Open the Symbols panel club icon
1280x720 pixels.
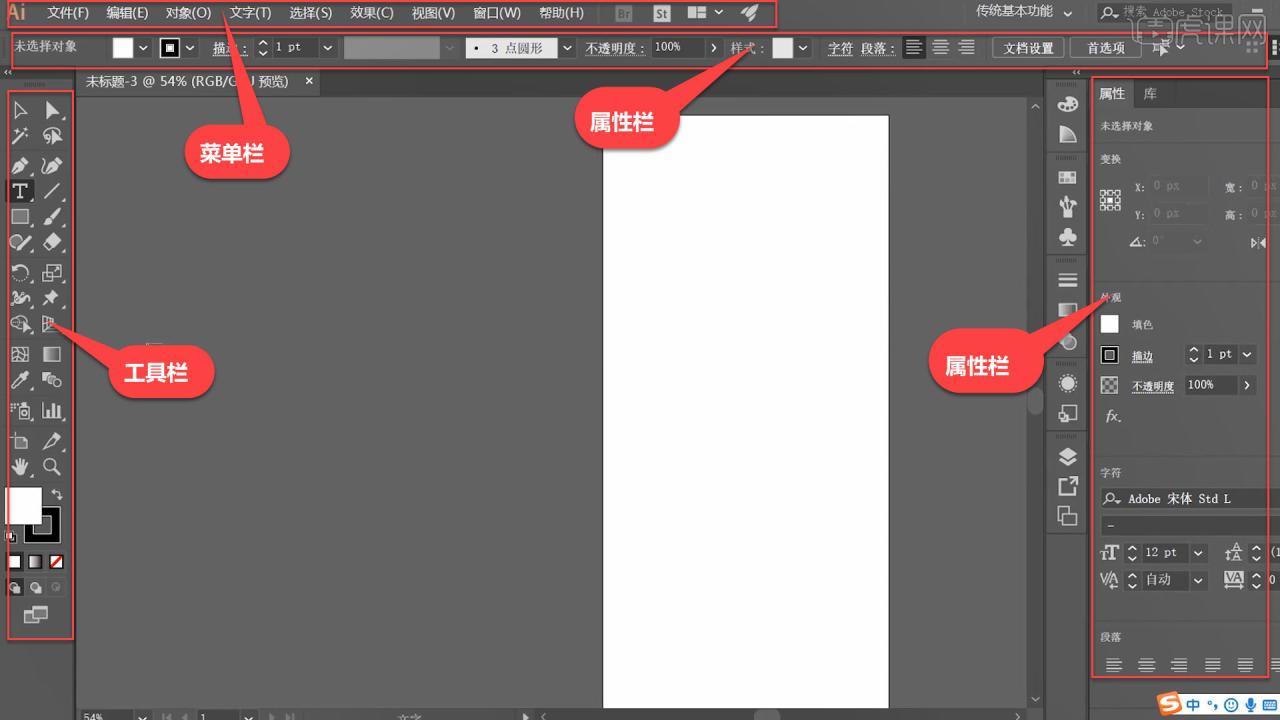(1068, 237)
